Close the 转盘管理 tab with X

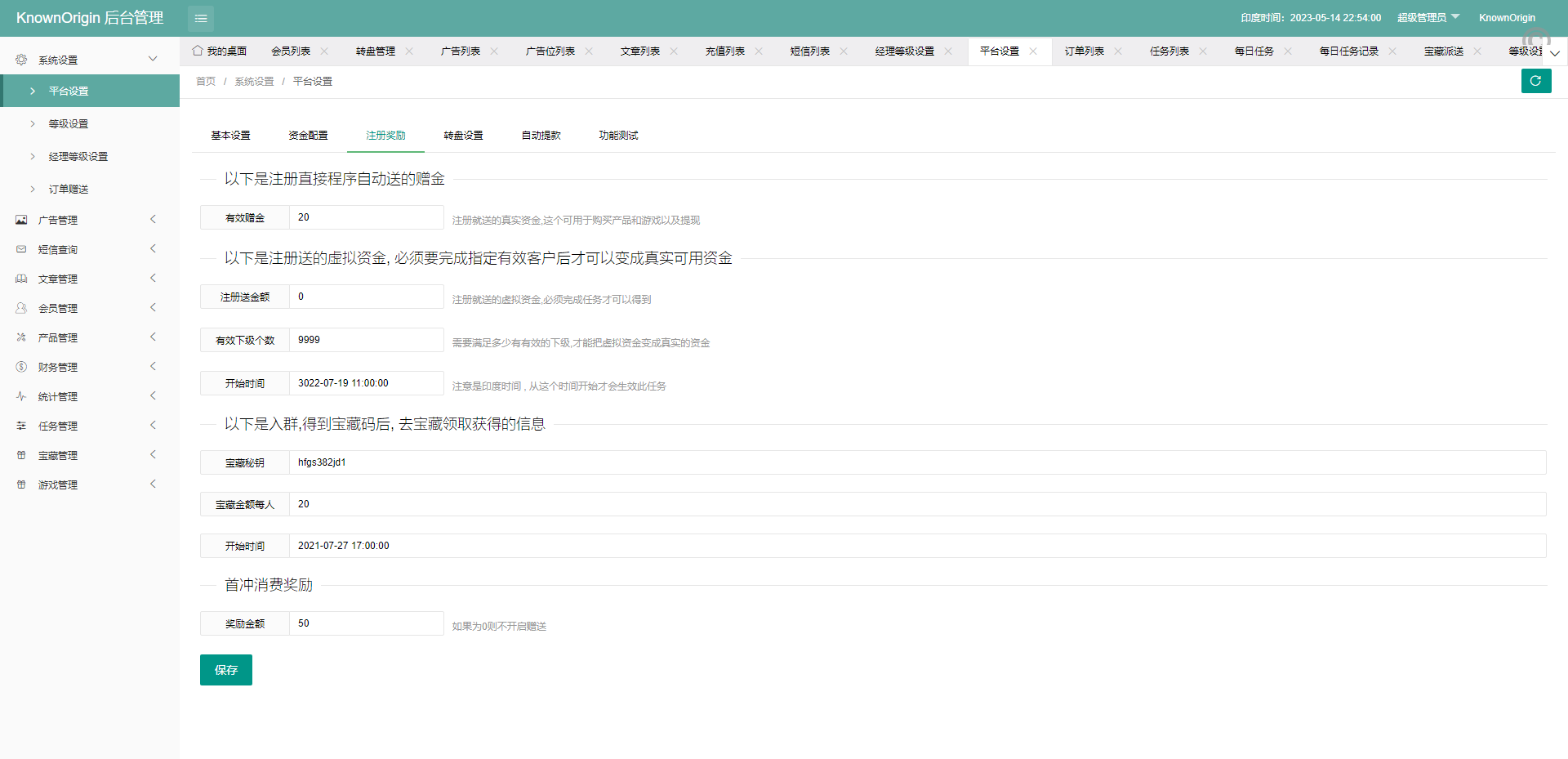pos(409,51)
